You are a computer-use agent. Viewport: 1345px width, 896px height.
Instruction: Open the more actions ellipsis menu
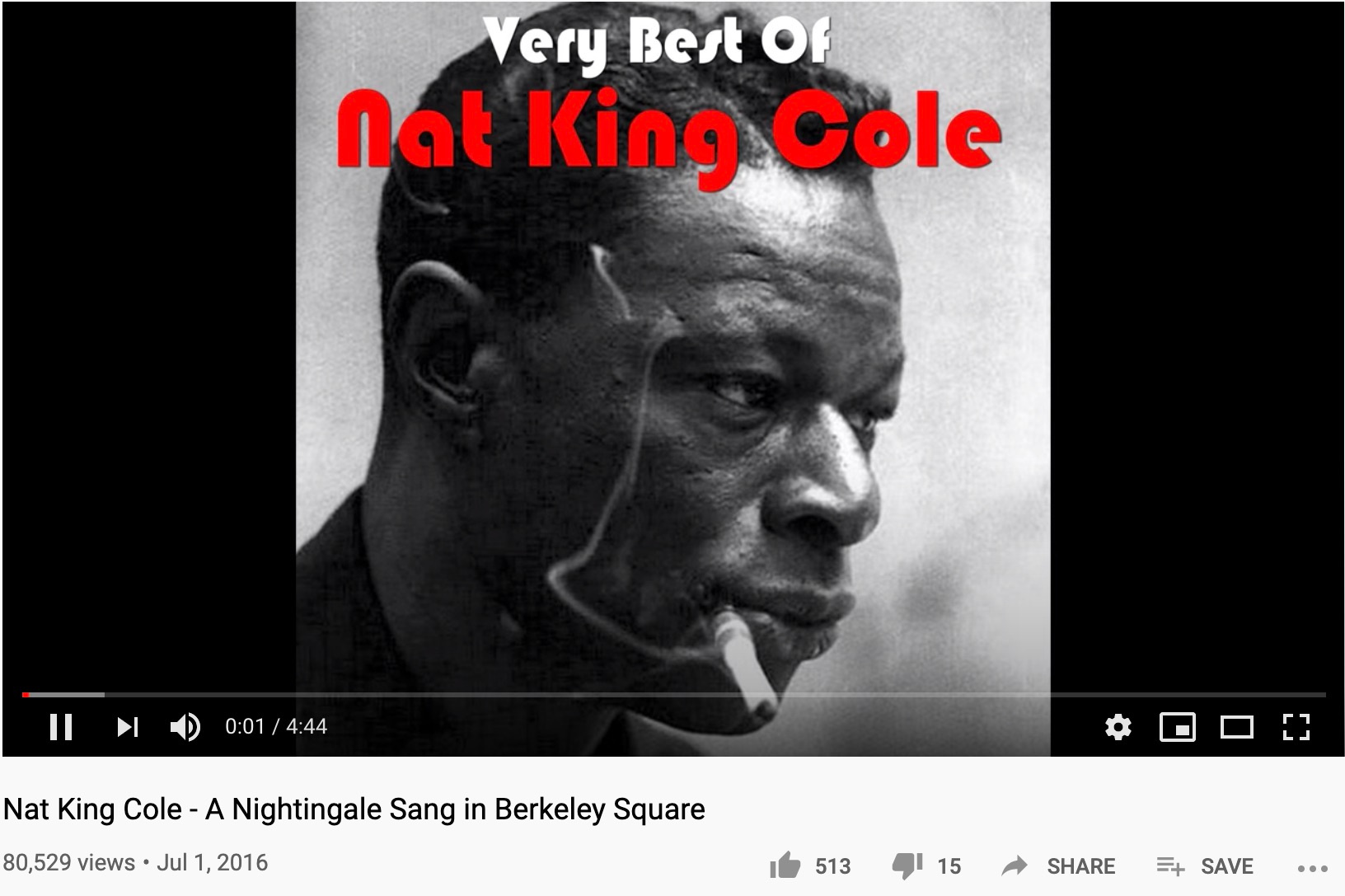[1312, 868]
